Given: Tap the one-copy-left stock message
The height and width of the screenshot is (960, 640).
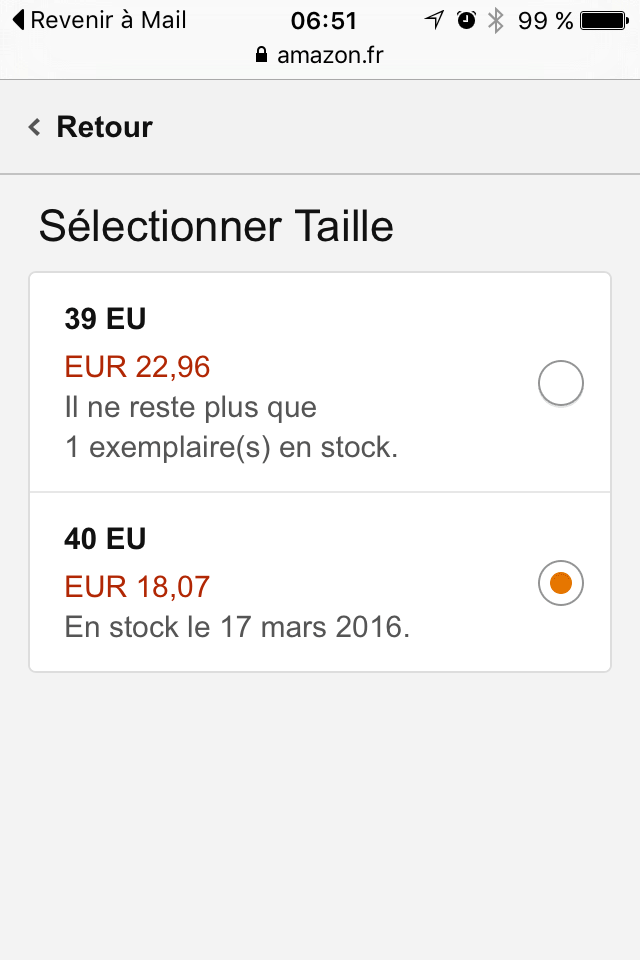Looking at the screenshot, I should (230, 428).
